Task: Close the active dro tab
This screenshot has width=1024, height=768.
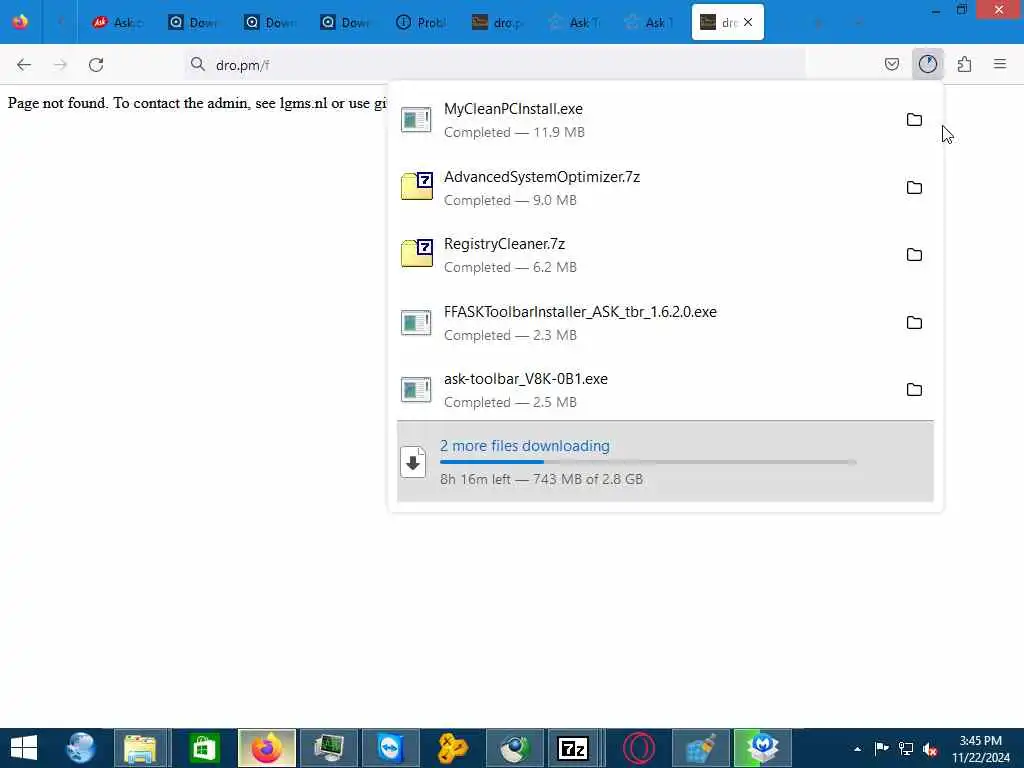Action: [748, 22]
